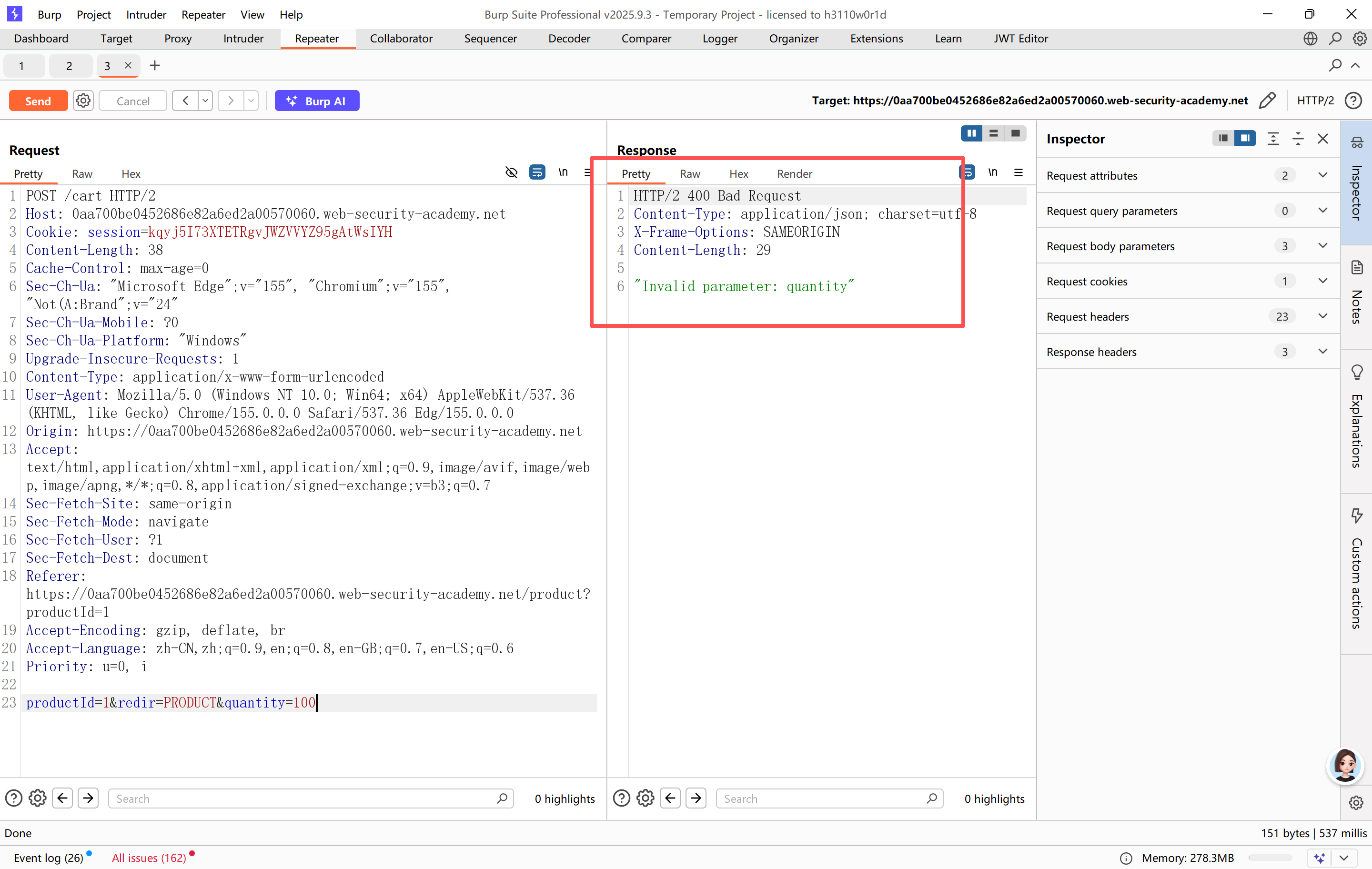This screenshot has width=1372, height=869.
Task: Open the request pane hamburger menu
Action: (x=588, y=172)
